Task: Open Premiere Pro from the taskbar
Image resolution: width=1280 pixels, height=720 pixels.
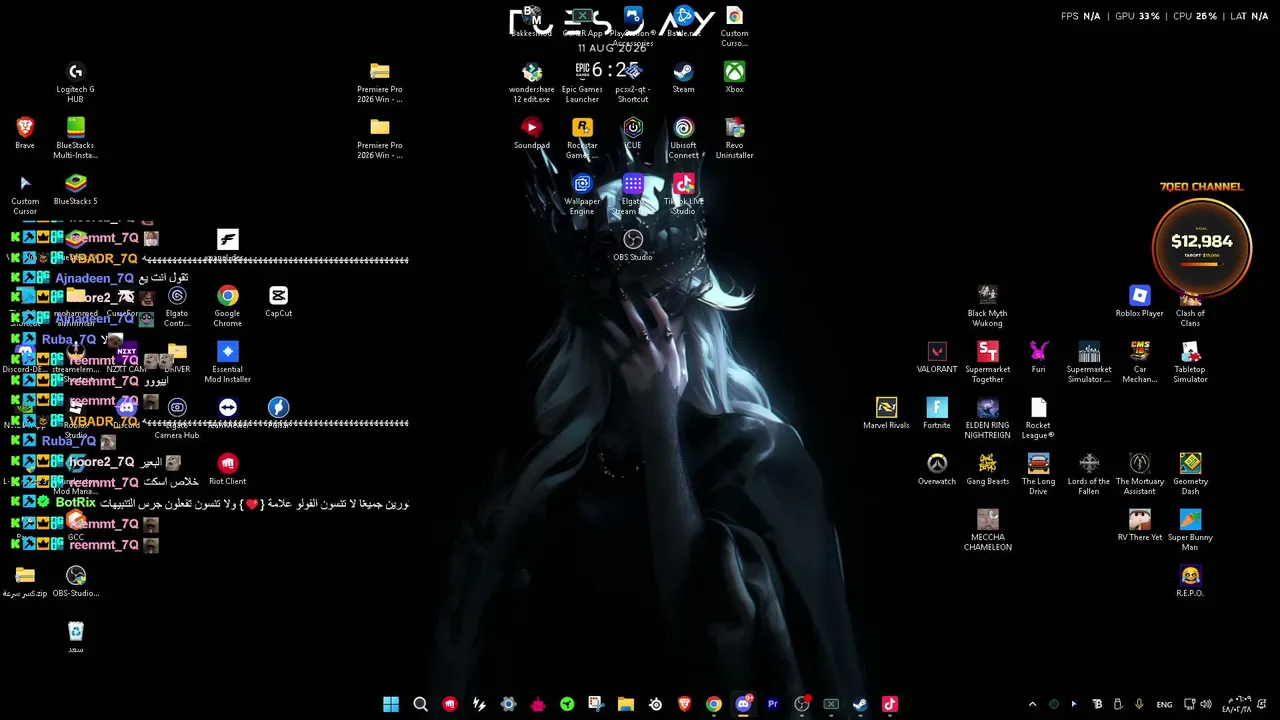Action: 772,704
